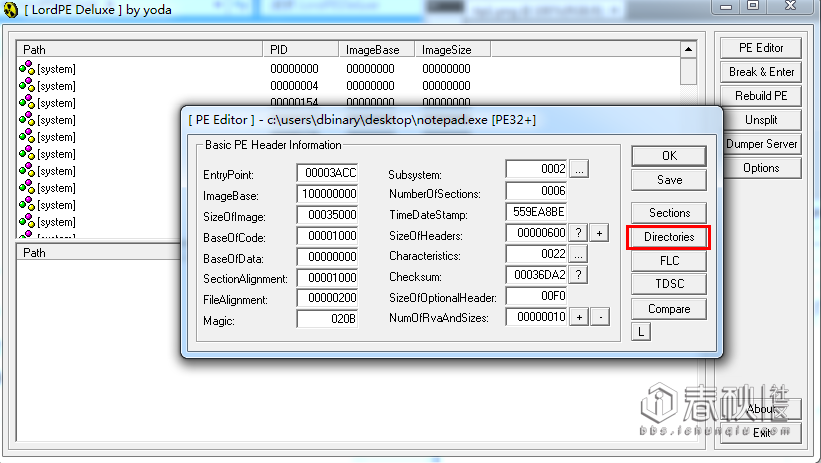The width and height of the screenshot is (821, 463).
Task: Minimize the LordPE Deluxe window
Action: 726,6
